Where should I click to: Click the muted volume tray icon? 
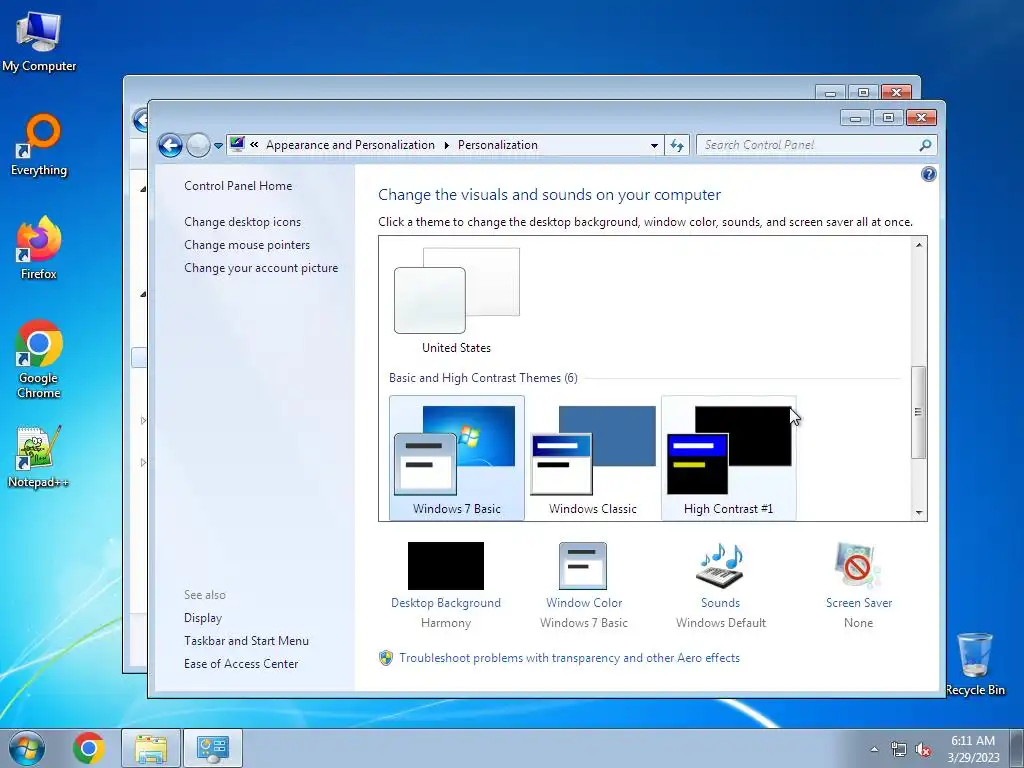pos(922,750)
